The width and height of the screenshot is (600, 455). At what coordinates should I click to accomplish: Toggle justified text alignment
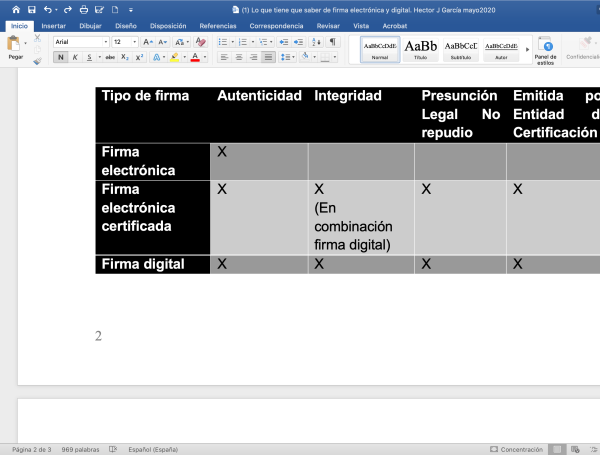click(268, 58)
